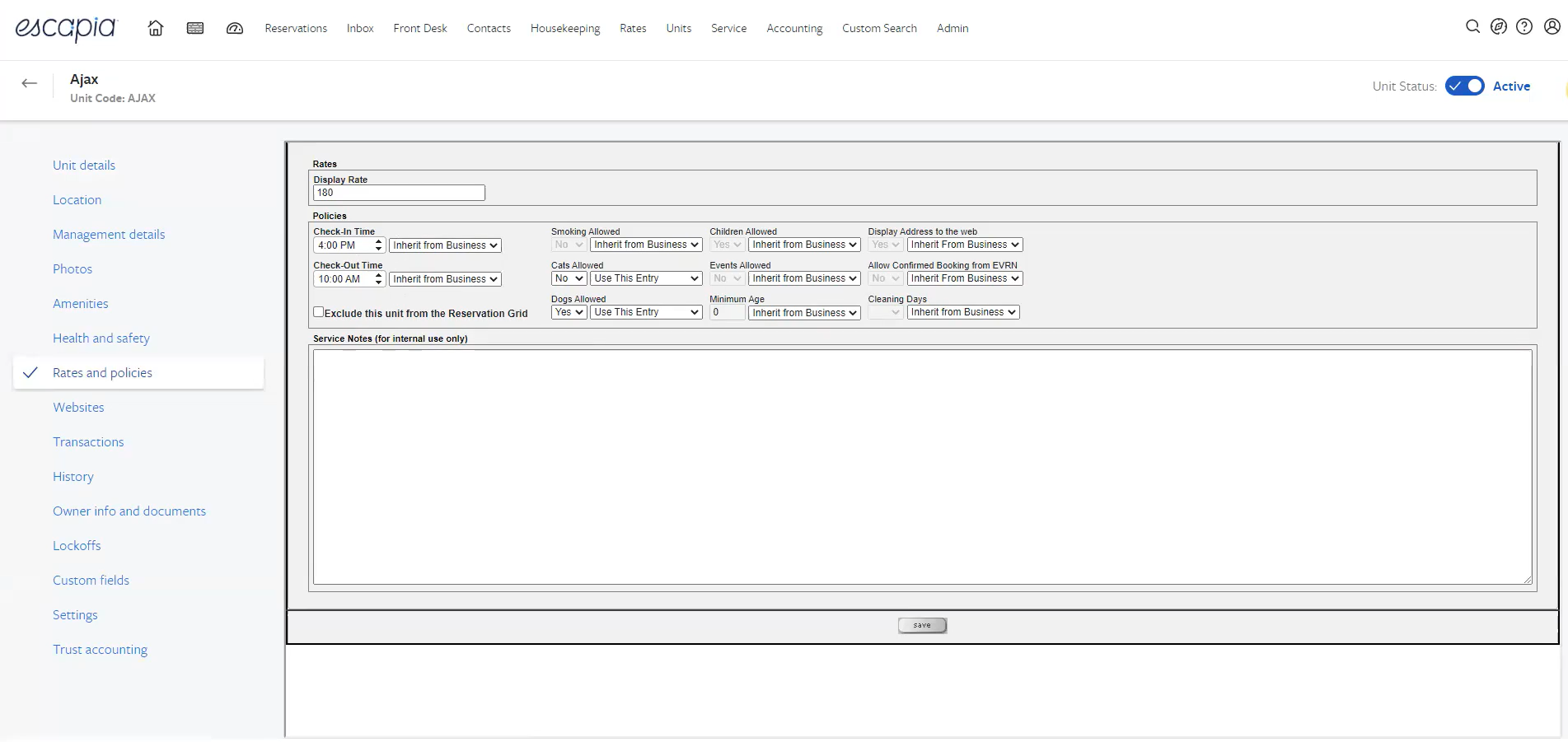Open Cats Allowed Use This Entry dropdown
The image size is (1568, 742).
(646, 278)
